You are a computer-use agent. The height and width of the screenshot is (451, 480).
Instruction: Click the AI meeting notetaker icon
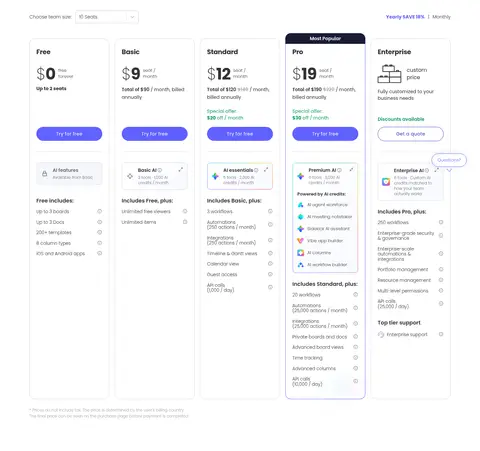click(300, 217)
